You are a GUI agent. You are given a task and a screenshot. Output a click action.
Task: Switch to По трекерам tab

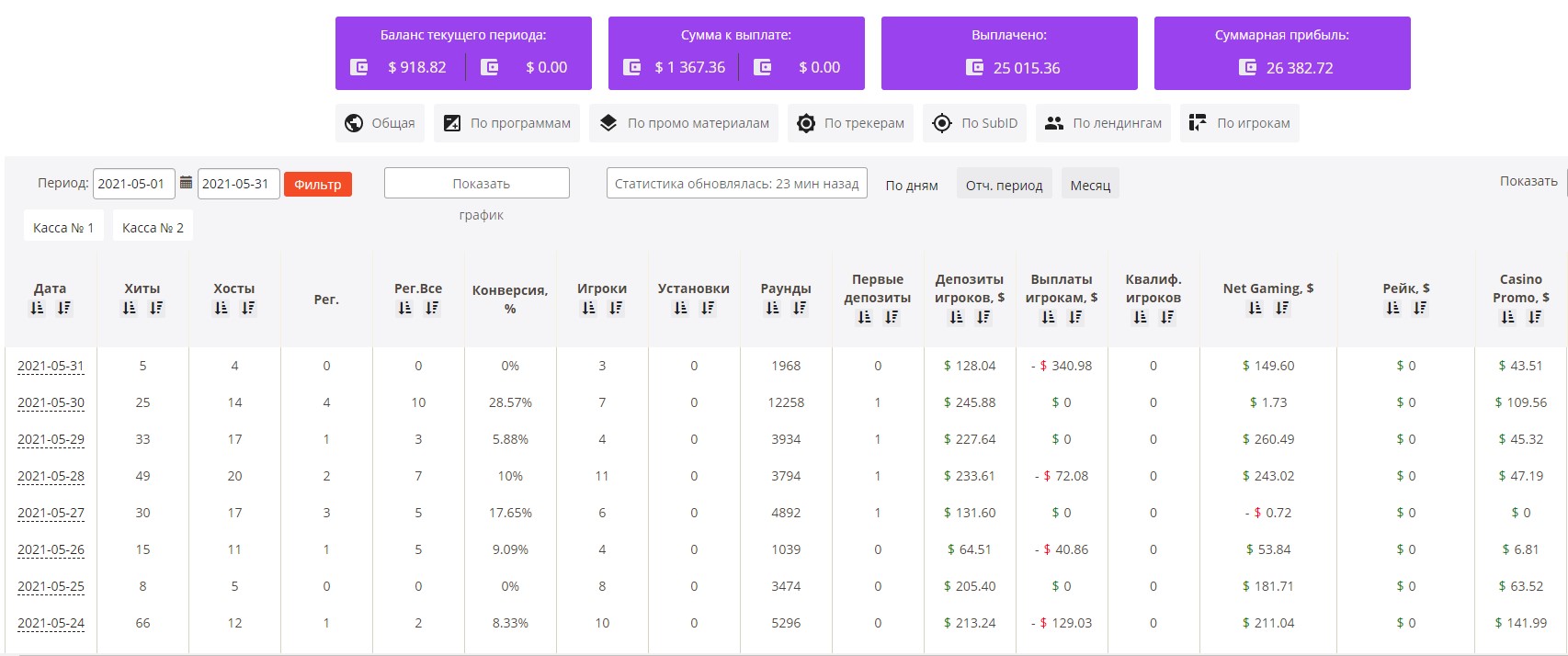pos(850,123)
